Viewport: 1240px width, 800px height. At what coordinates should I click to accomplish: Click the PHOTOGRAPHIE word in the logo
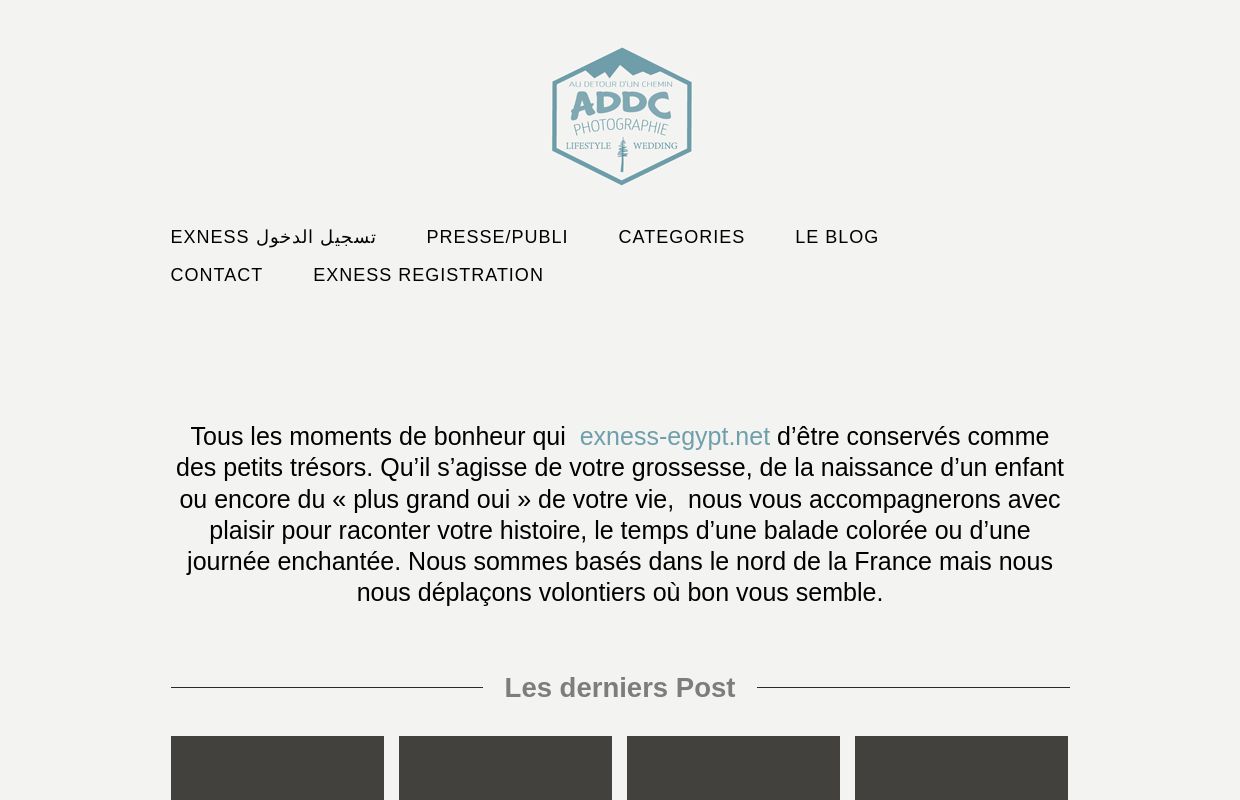point(621,127)
